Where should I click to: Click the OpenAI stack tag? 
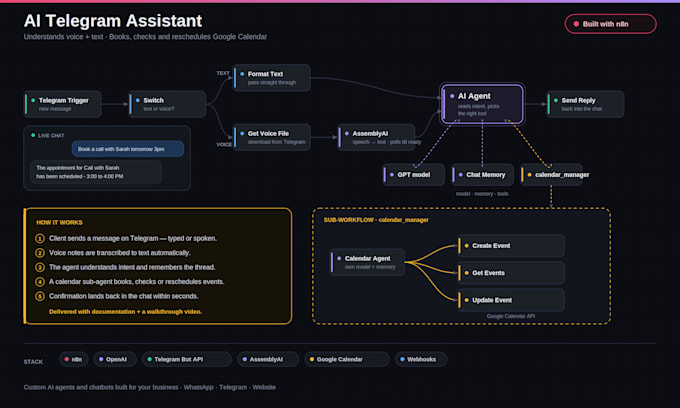pos(115,359)
